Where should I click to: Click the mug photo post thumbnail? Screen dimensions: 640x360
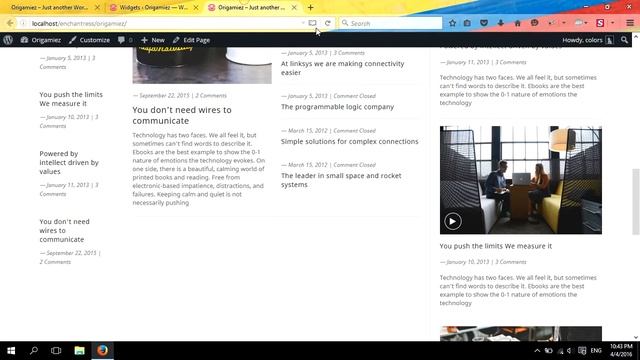coord(202,65)
